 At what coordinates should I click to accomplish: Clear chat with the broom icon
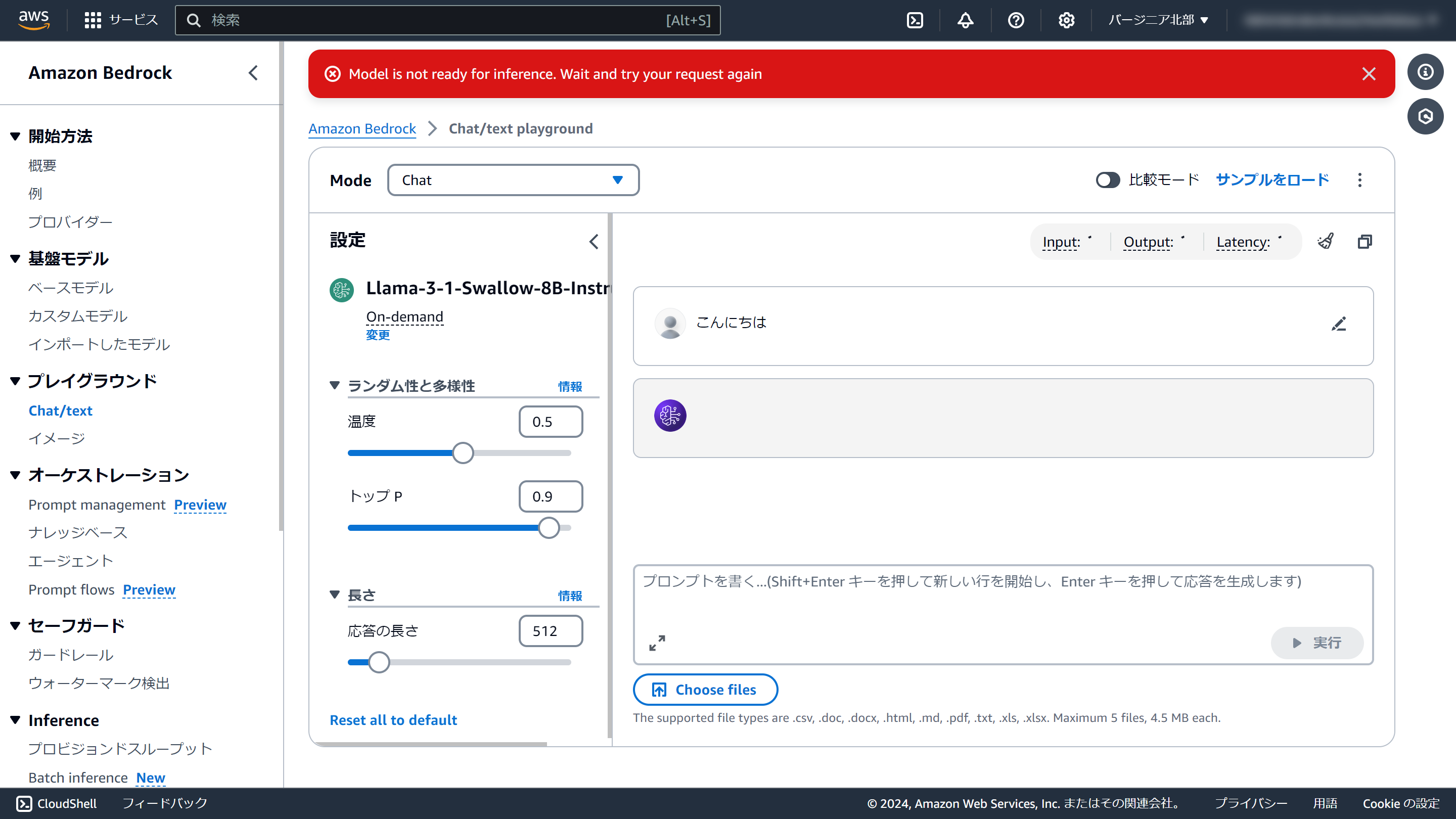[1326, 241]
